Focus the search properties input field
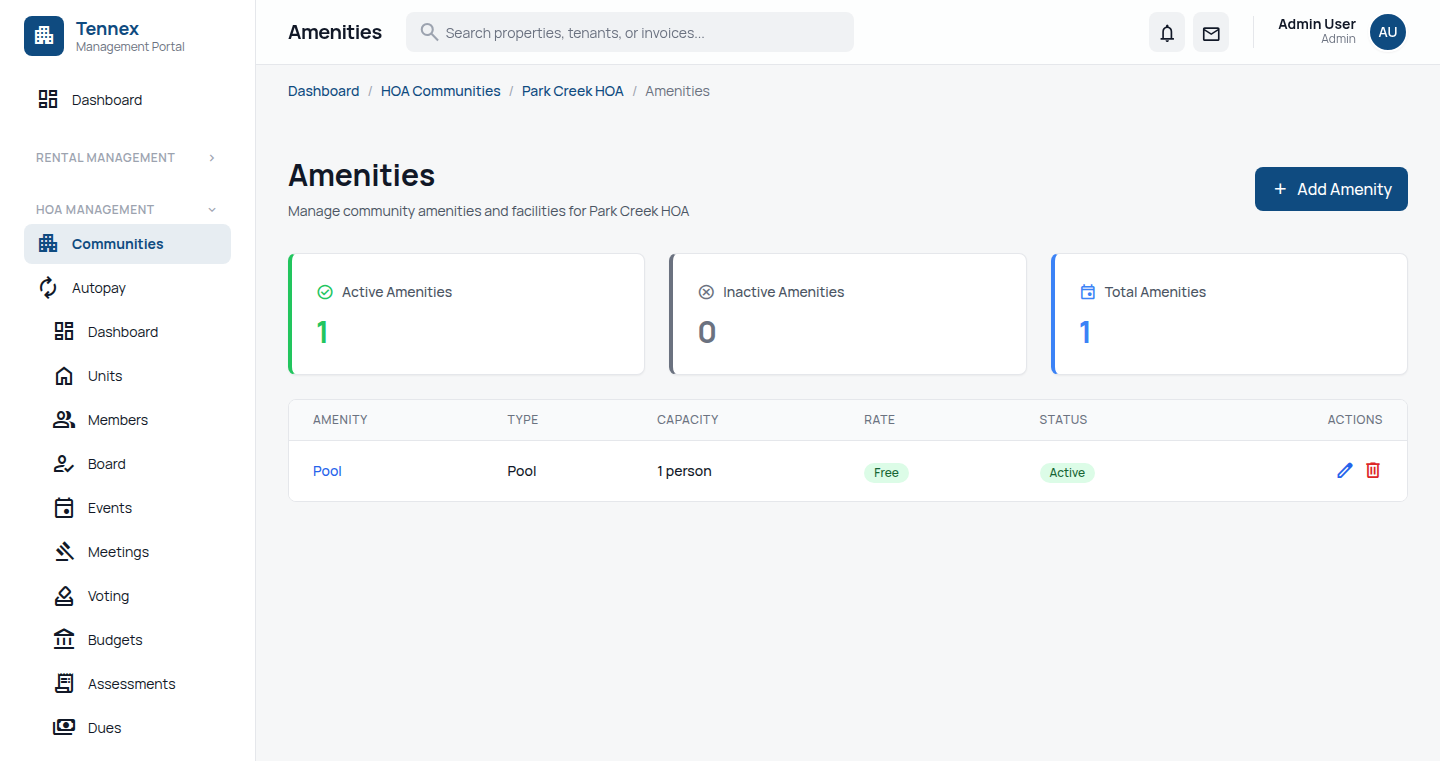 640,33
